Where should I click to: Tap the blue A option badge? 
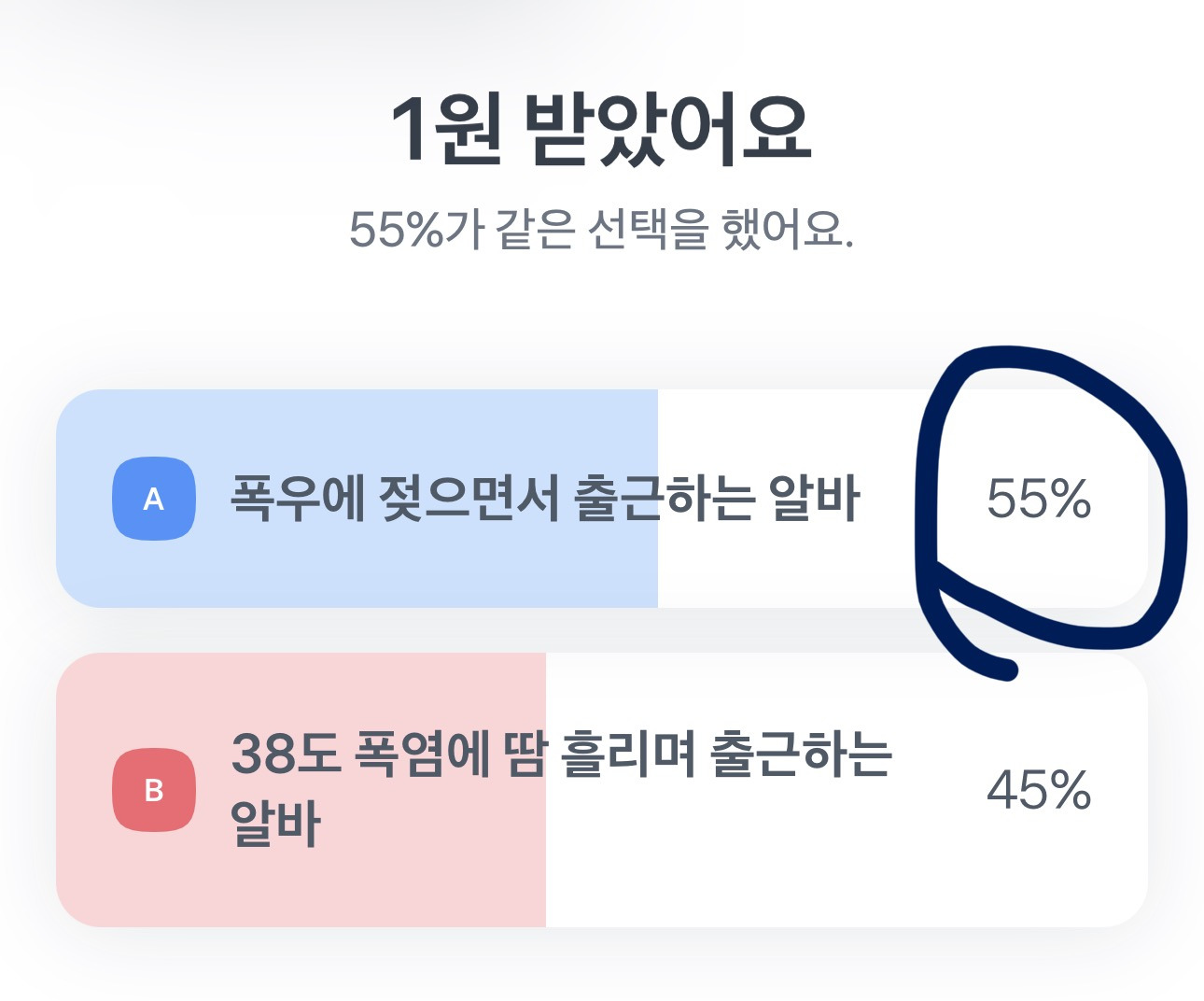pyautogui.click(x=154, y=499)
